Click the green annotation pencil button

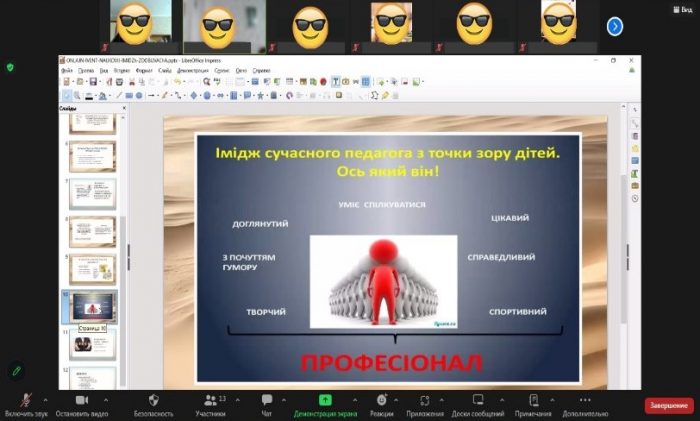[16, 370]
